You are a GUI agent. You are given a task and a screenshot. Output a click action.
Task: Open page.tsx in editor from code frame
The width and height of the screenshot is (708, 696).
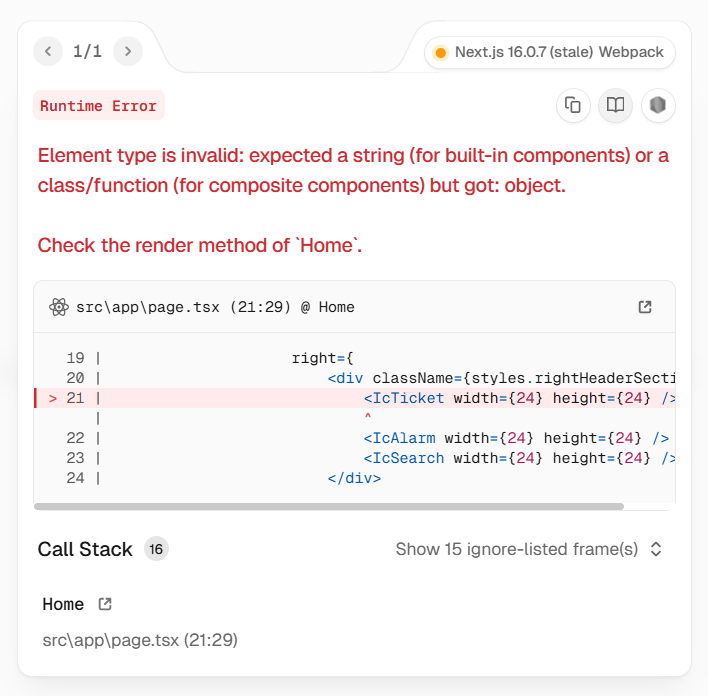tap(645, 307)
